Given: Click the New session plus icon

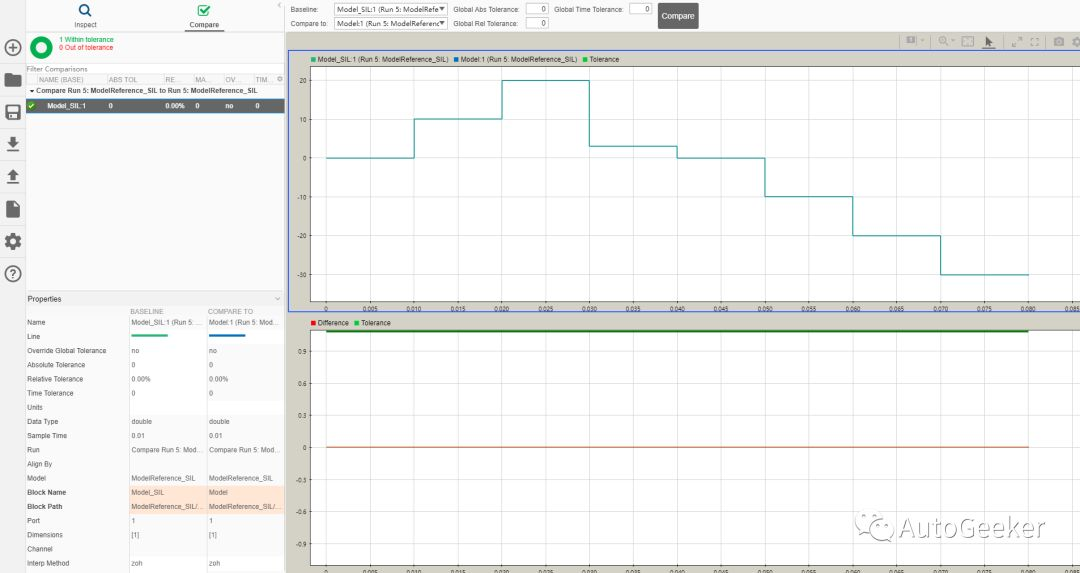Looking at the screenshot, I should click(12, 48).
